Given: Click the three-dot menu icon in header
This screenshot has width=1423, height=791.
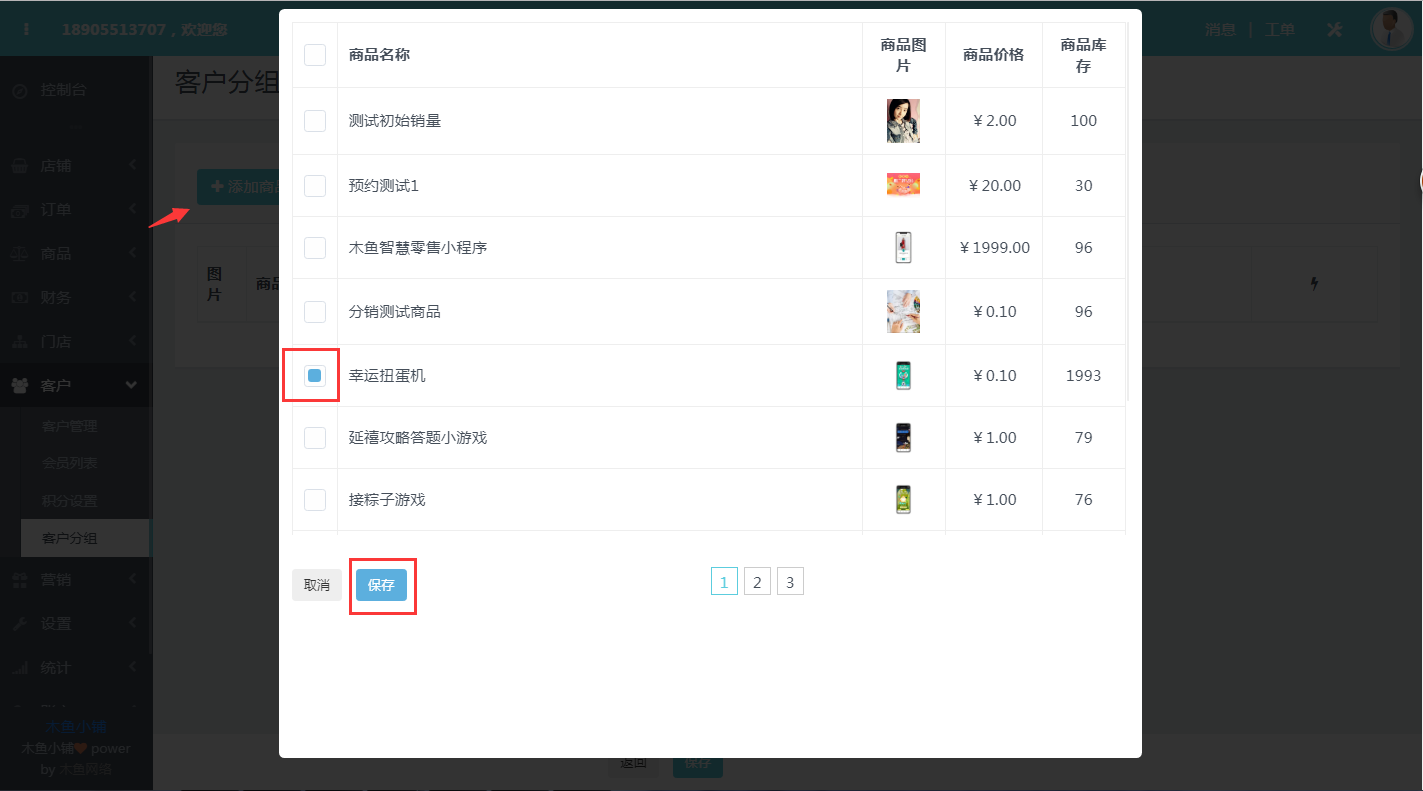Looking at the screenshot, I should [x=26, y=29].
